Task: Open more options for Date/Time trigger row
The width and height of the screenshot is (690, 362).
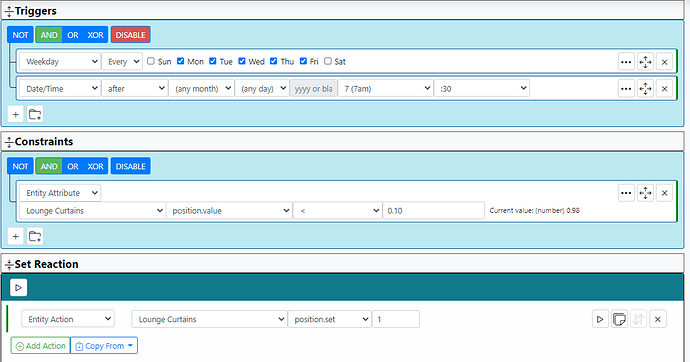Action: 626,89
